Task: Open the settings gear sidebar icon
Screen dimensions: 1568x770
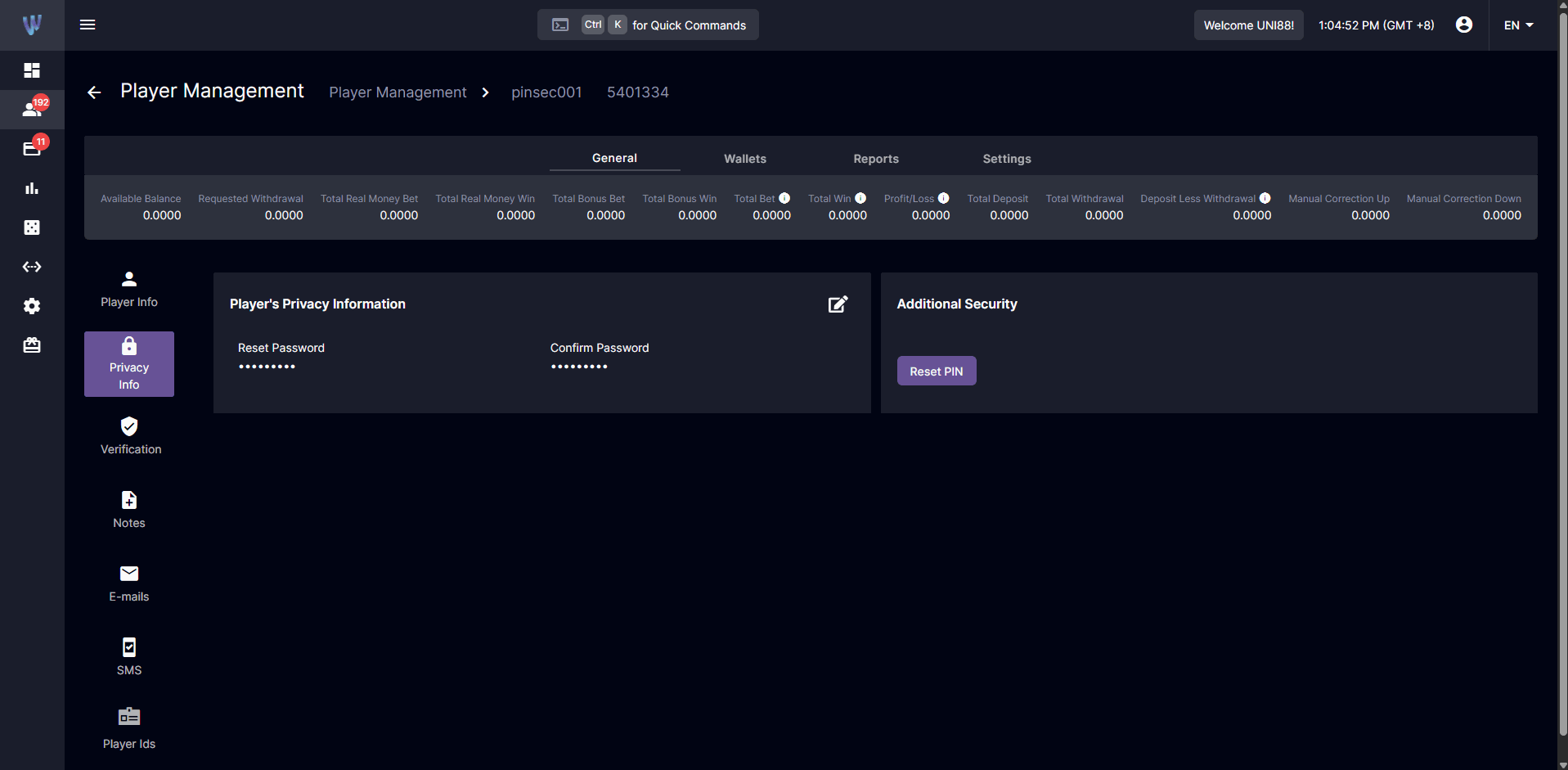Action: click(x=32, y=306)
